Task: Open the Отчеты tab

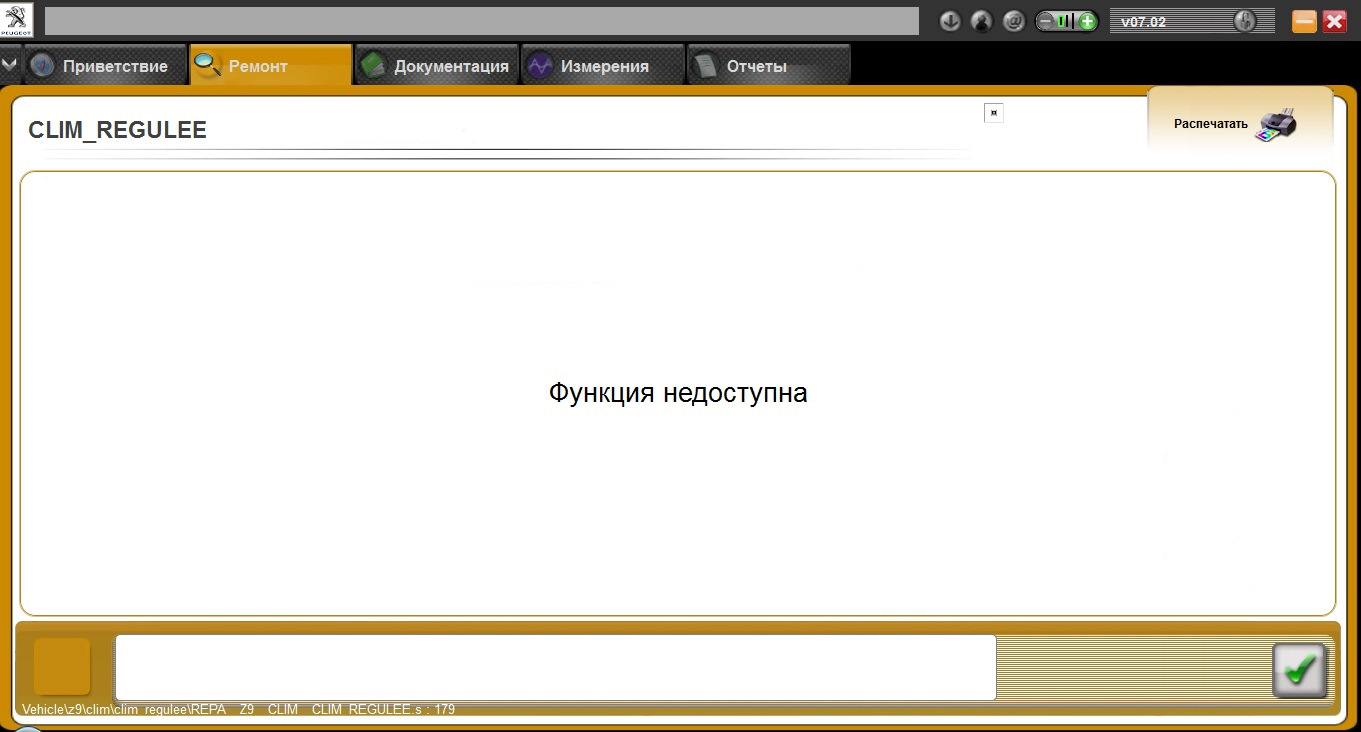Action: click(768, 66)
